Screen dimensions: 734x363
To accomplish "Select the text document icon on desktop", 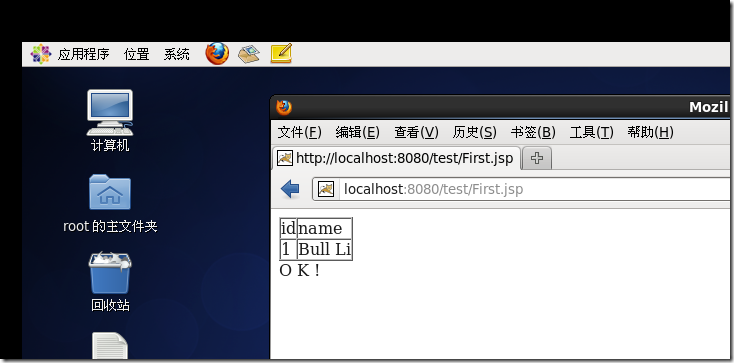I will coord(110,346).
